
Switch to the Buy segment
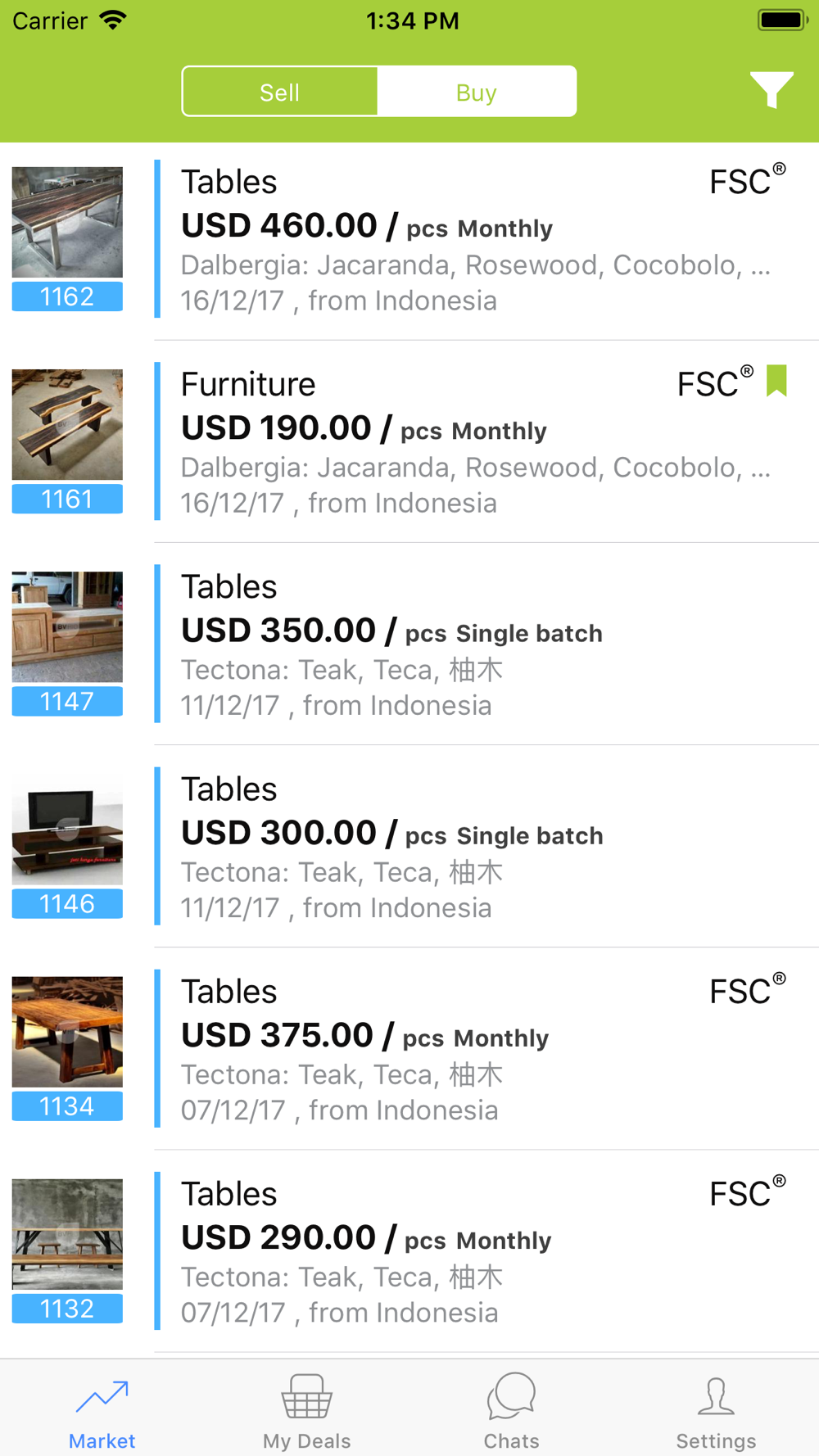(476, 92)
